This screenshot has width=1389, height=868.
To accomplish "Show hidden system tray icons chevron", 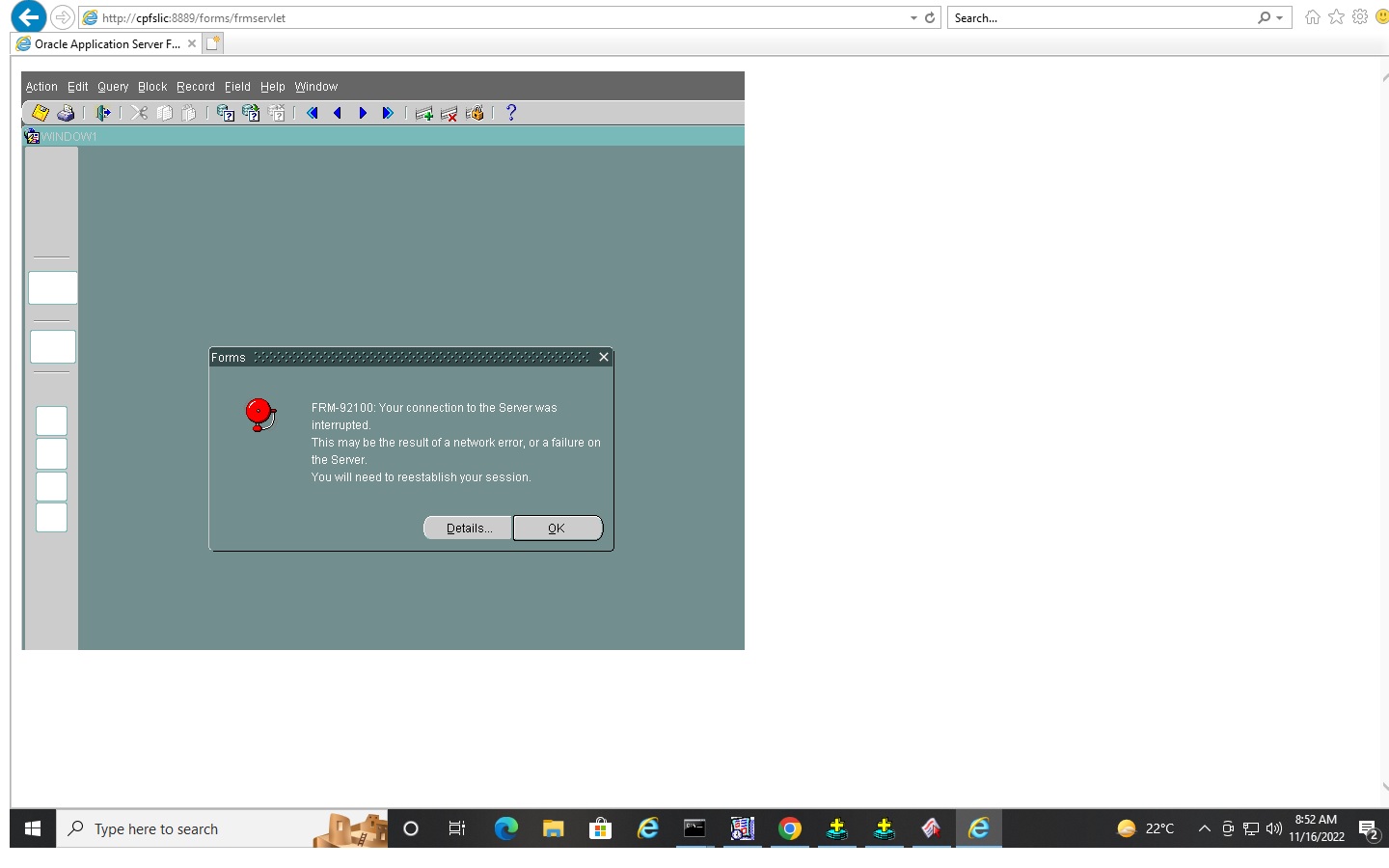I will [x=1205, y=828].
